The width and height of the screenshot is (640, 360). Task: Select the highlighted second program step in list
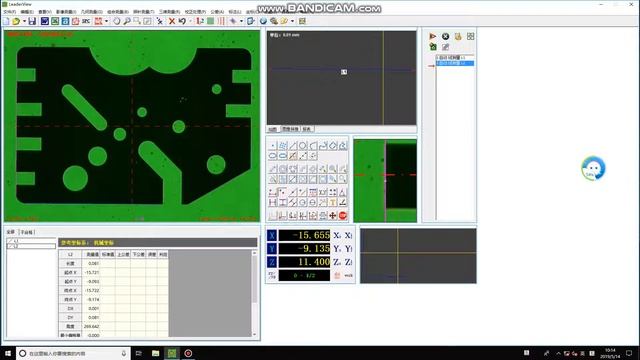pos(455,63)
